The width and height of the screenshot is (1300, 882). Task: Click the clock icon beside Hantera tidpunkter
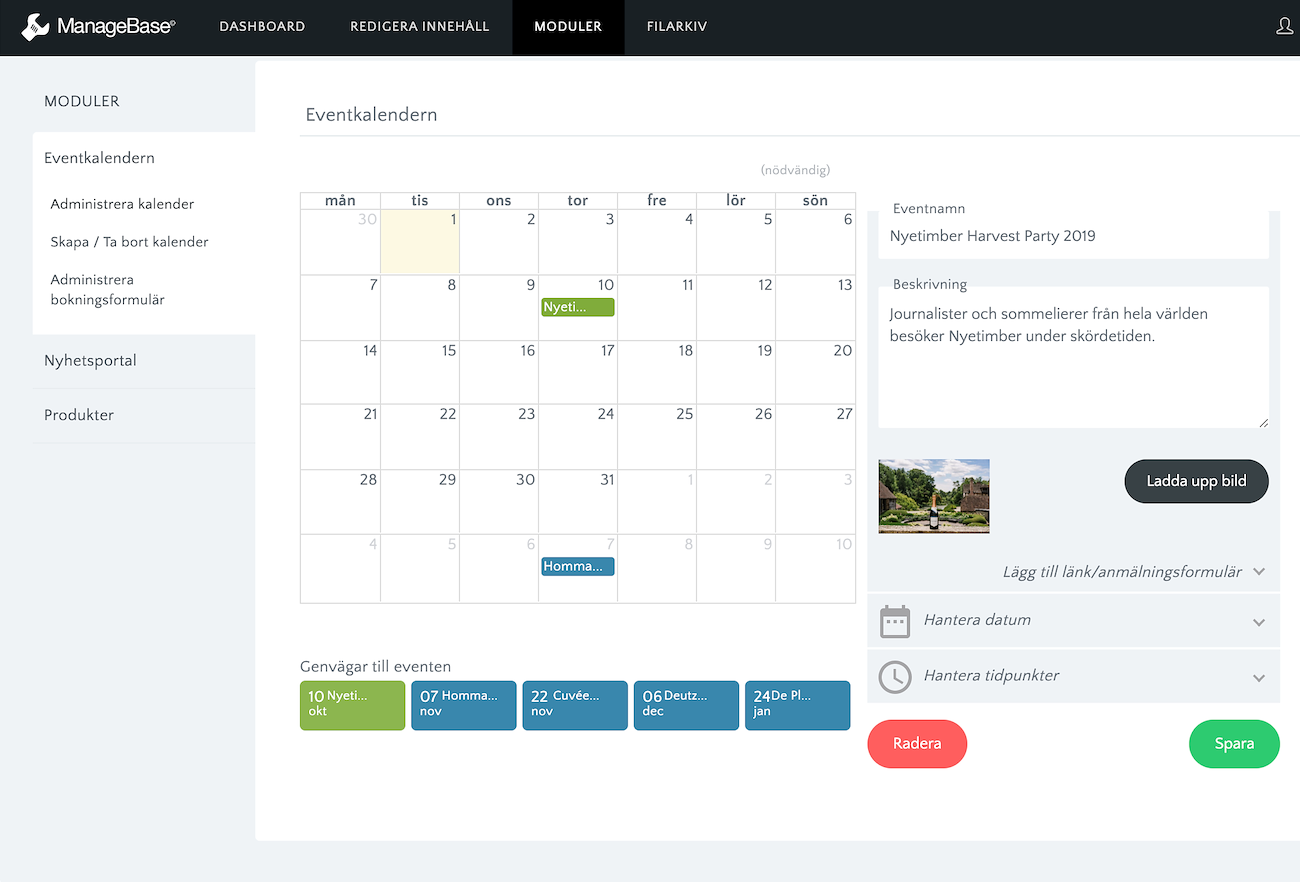pyautogui.click(x=894, y=677)
